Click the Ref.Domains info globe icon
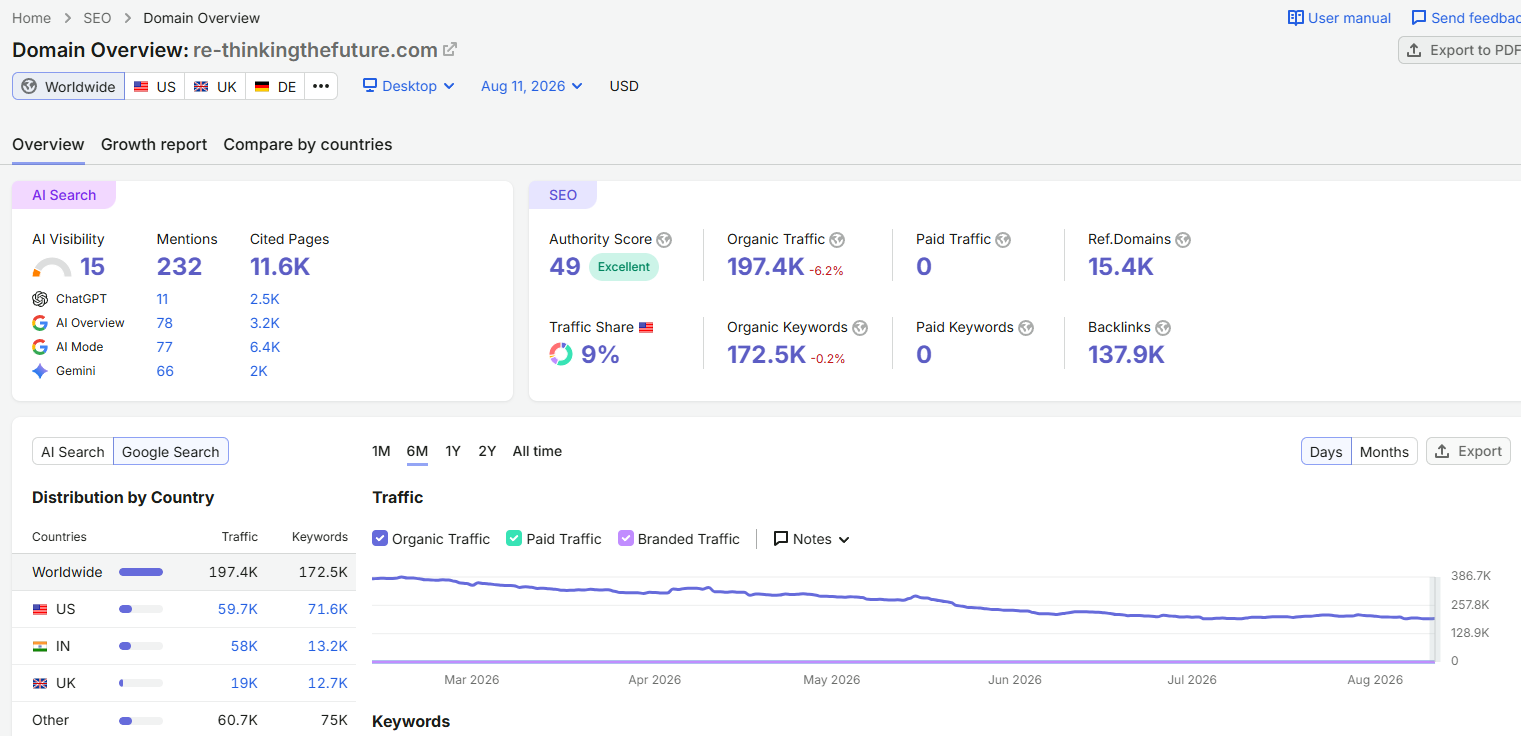The width and height of the screenshot is (1521, 736). pos(1183,240)
